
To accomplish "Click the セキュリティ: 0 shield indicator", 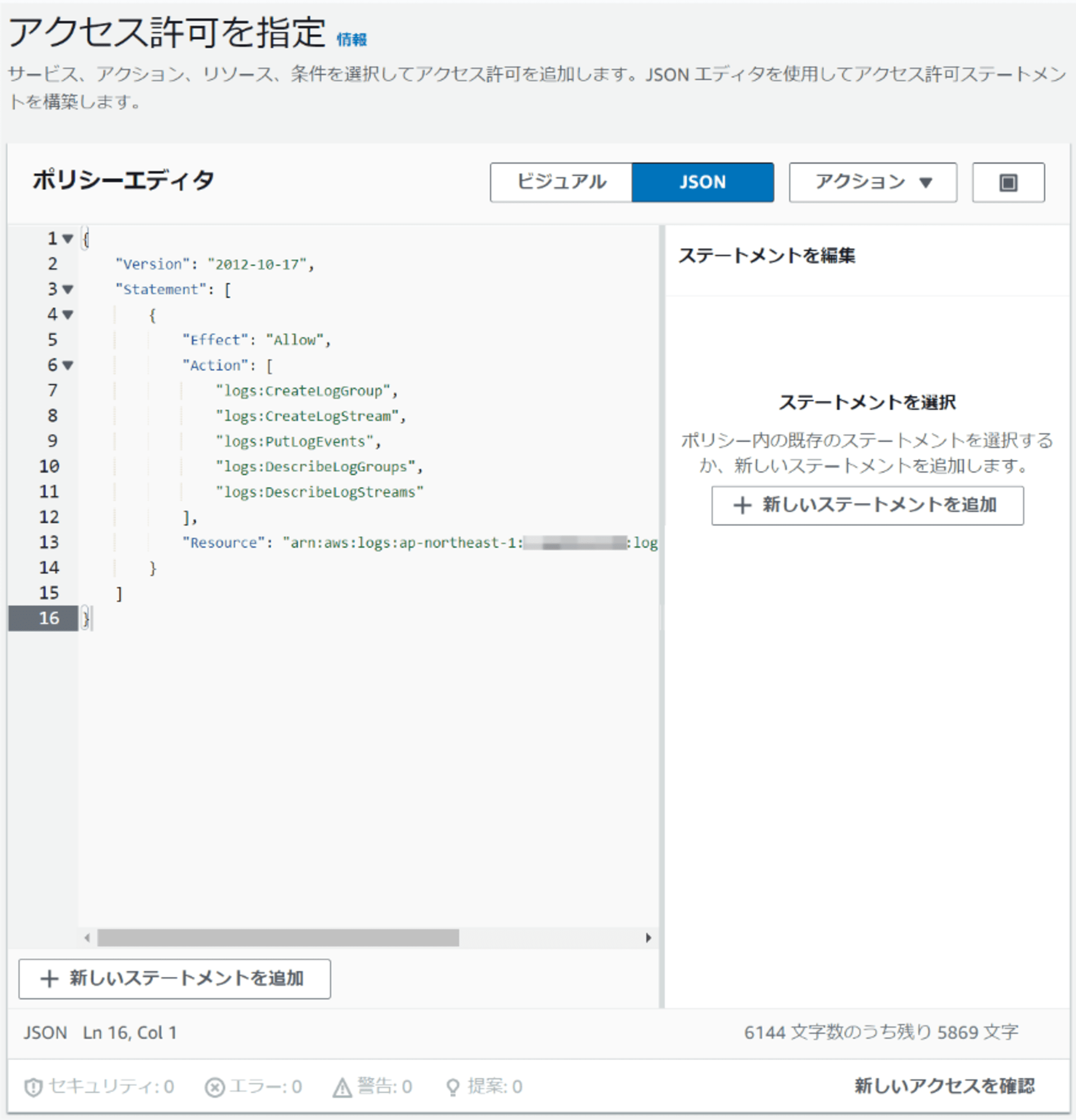I will click(x=100, y=1086).
